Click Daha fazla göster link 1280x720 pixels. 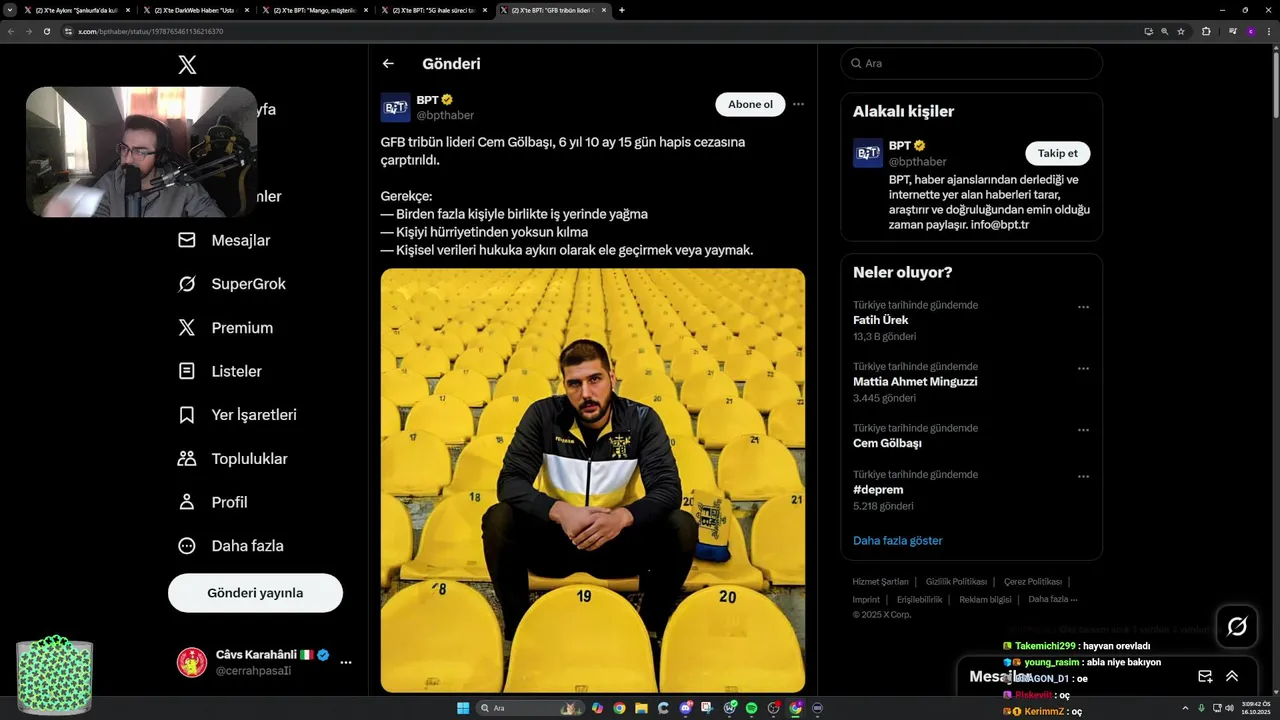(898, 541)
